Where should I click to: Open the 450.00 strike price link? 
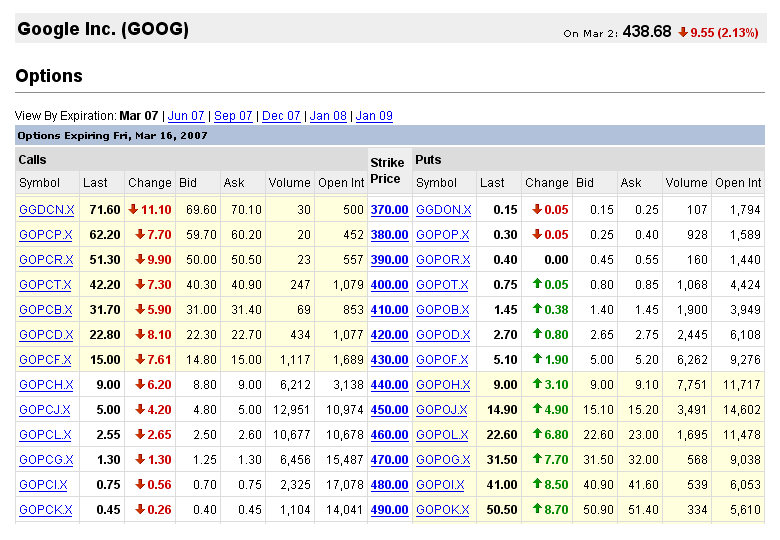pyautogui.click(x=390, y=410)
